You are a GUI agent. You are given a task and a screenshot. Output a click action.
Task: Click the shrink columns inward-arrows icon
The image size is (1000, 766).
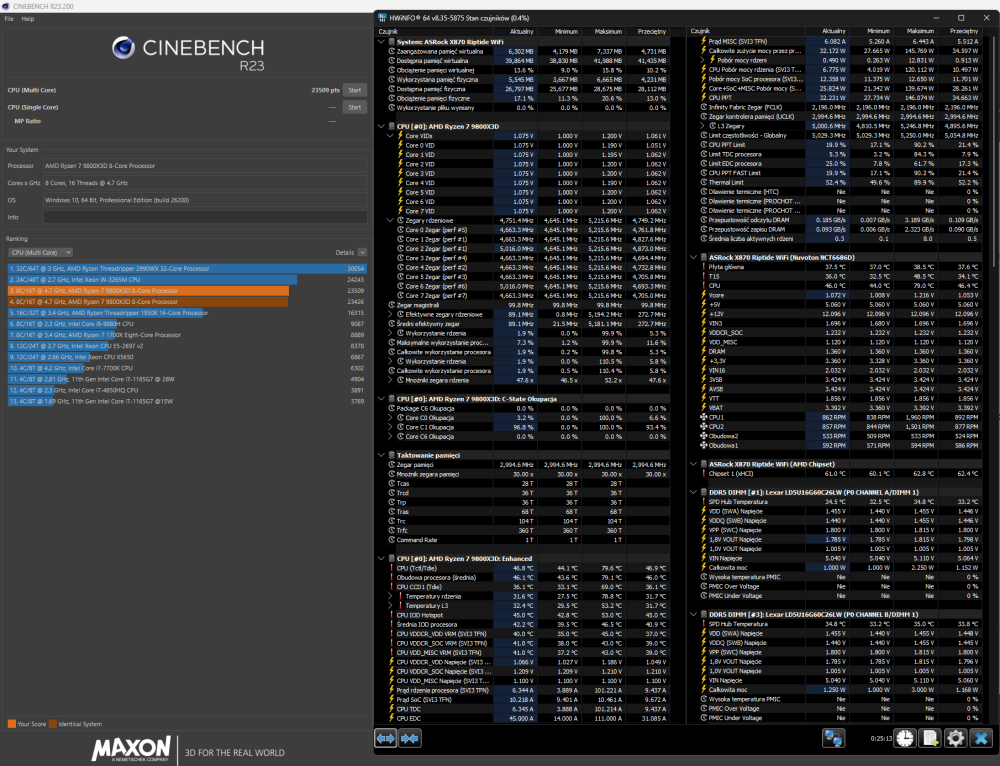(409, 739)
